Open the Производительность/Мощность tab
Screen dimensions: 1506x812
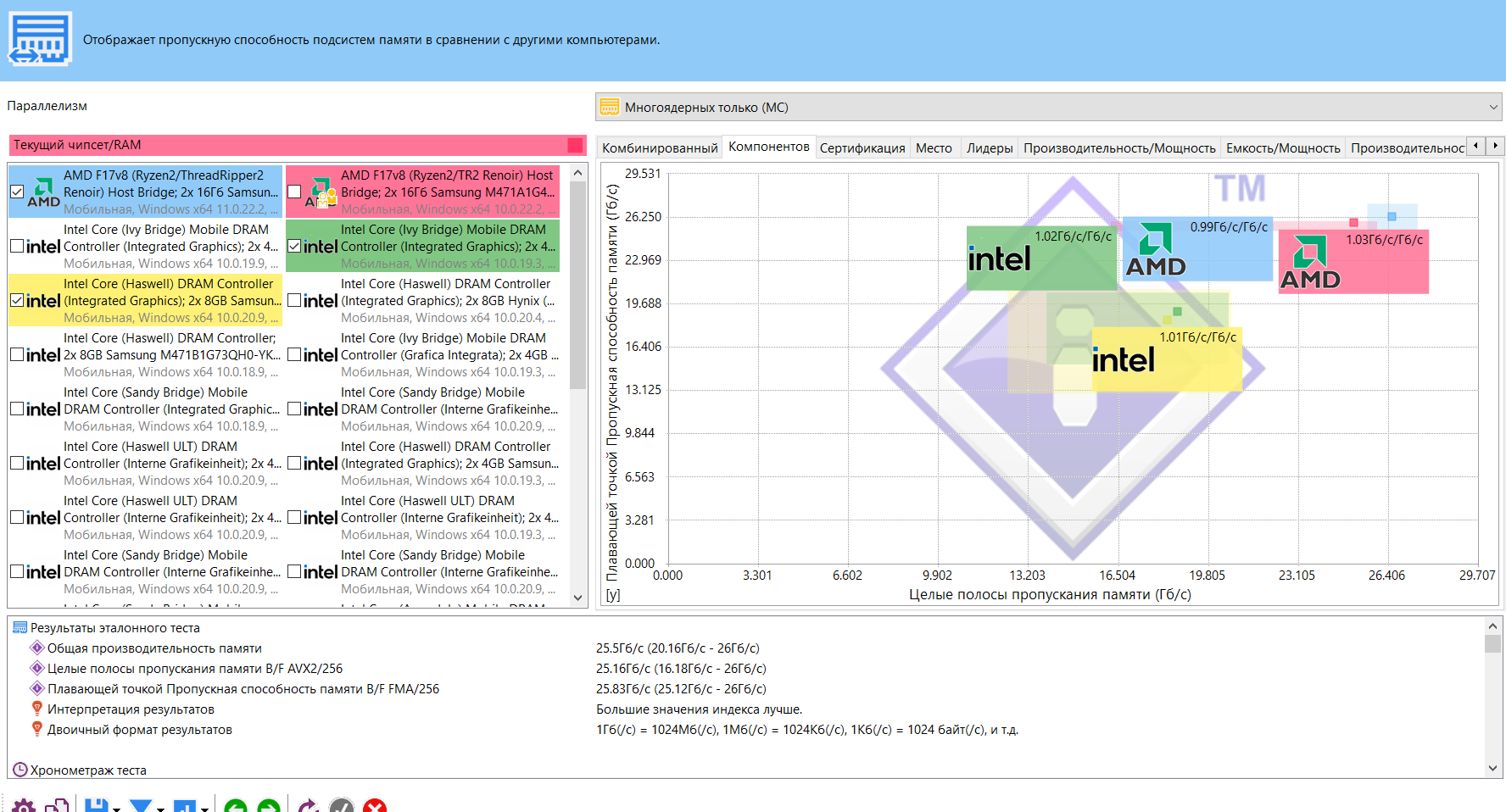tap(1119, 147)
